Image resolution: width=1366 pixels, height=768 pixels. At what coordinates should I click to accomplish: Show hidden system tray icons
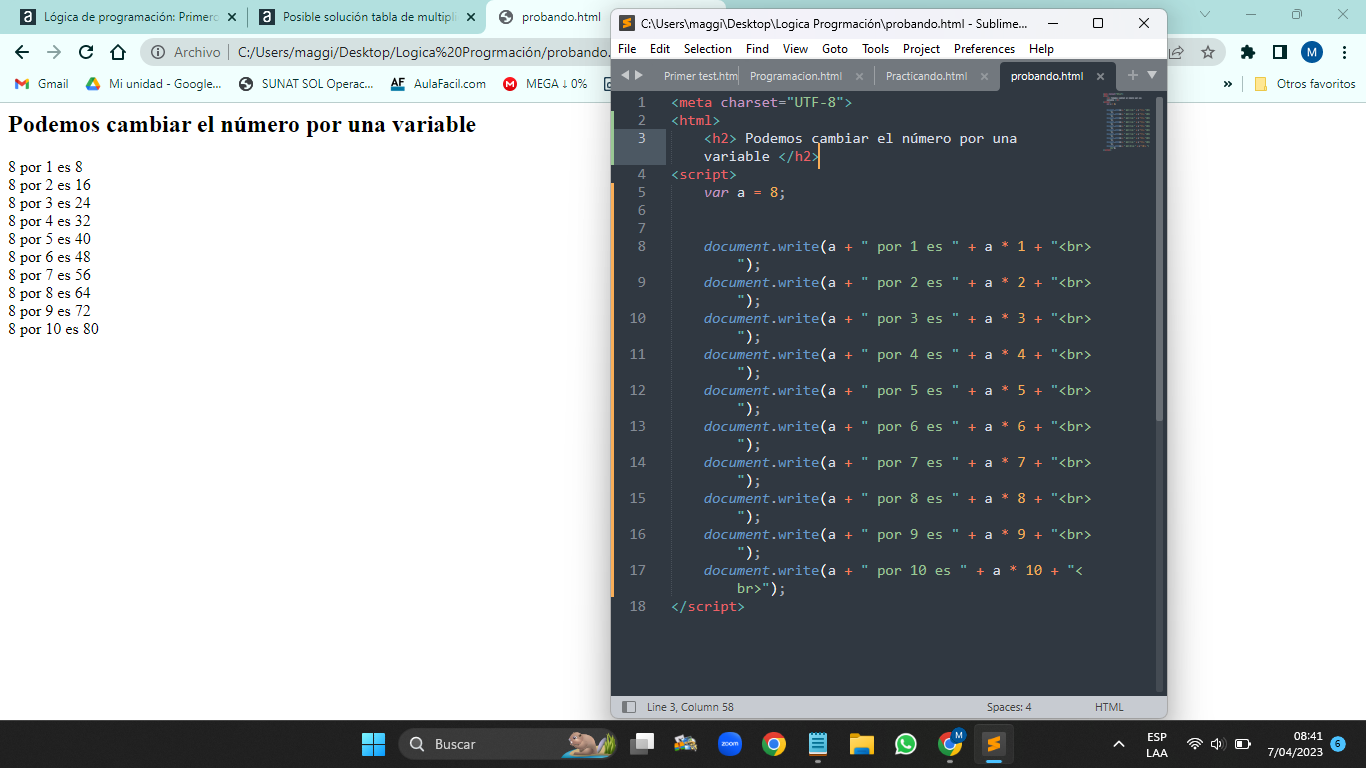[1119, 744]
